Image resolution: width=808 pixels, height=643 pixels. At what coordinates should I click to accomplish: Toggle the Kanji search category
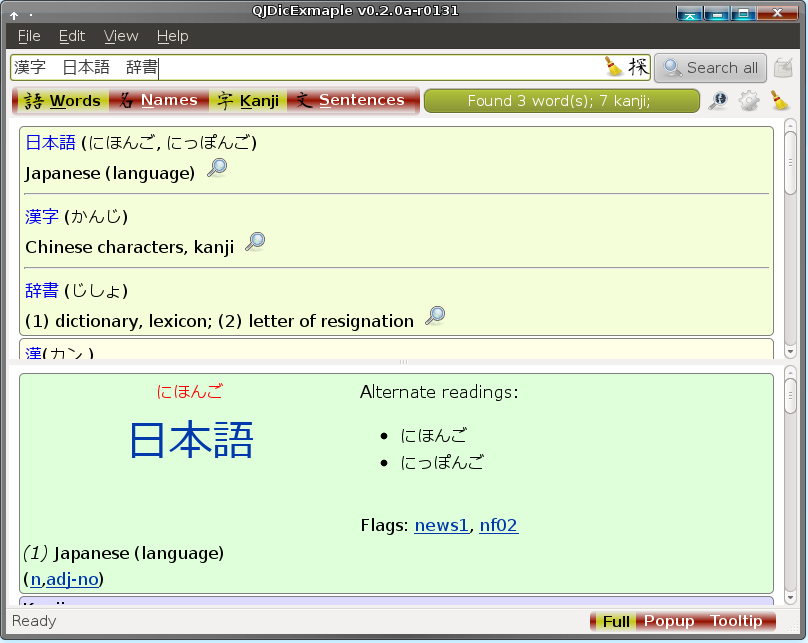click(x=248, y=100)
